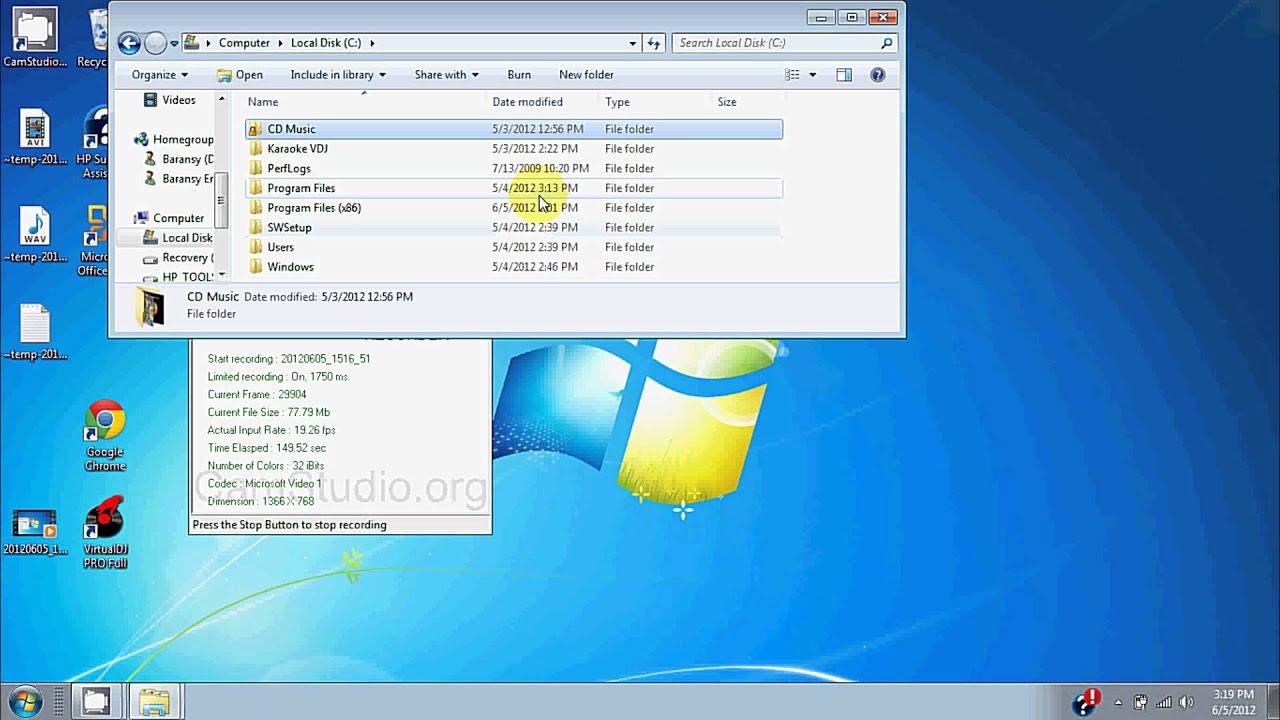Open the recent locations dropdown beside the forward arrow
The width and height of the screenshot is (1280, 720).
click(x=174, y=43)
